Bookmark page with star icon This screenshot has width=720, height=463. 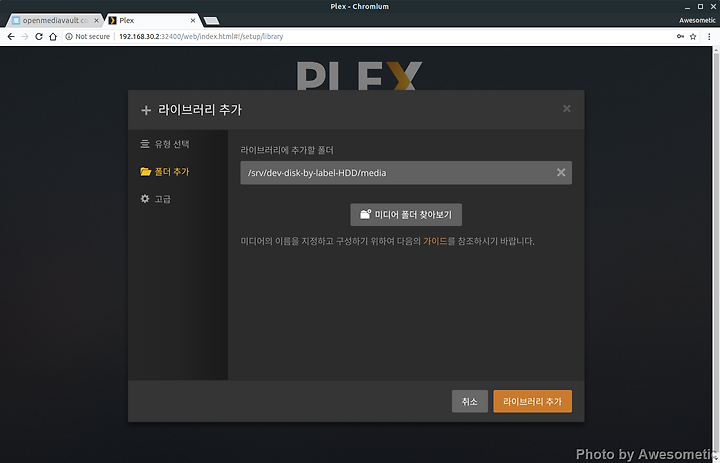pos(693,36)
